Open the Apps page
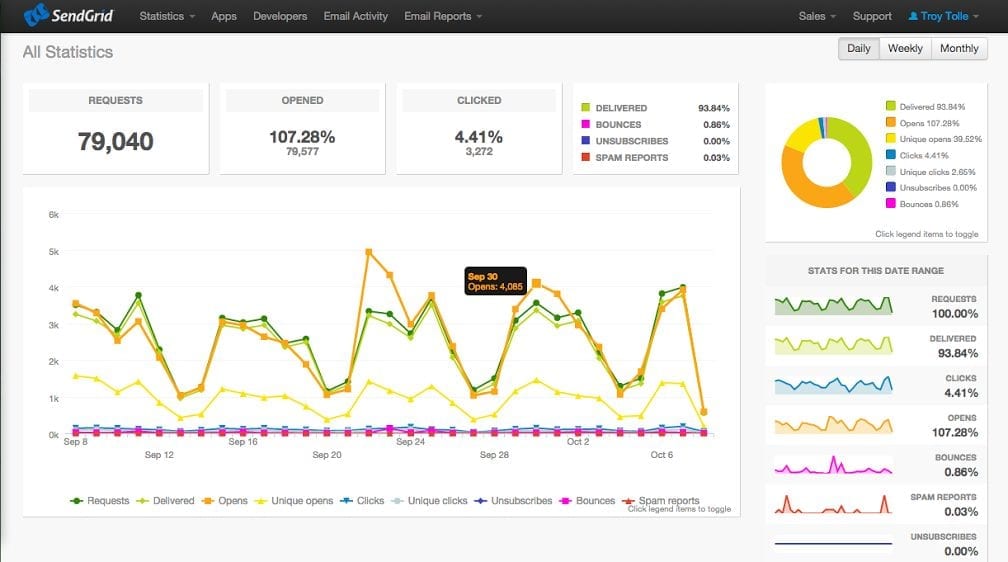1008x562 pixels. (224, 16)
